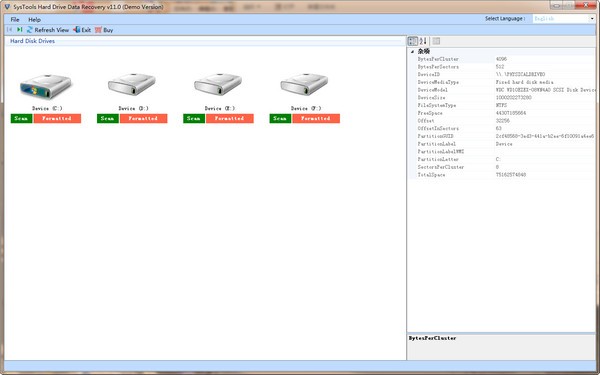The height and width of the screenshot is (375, 600).
Task: Switch property grid to Categorized view
Action: tap(413, 41)
